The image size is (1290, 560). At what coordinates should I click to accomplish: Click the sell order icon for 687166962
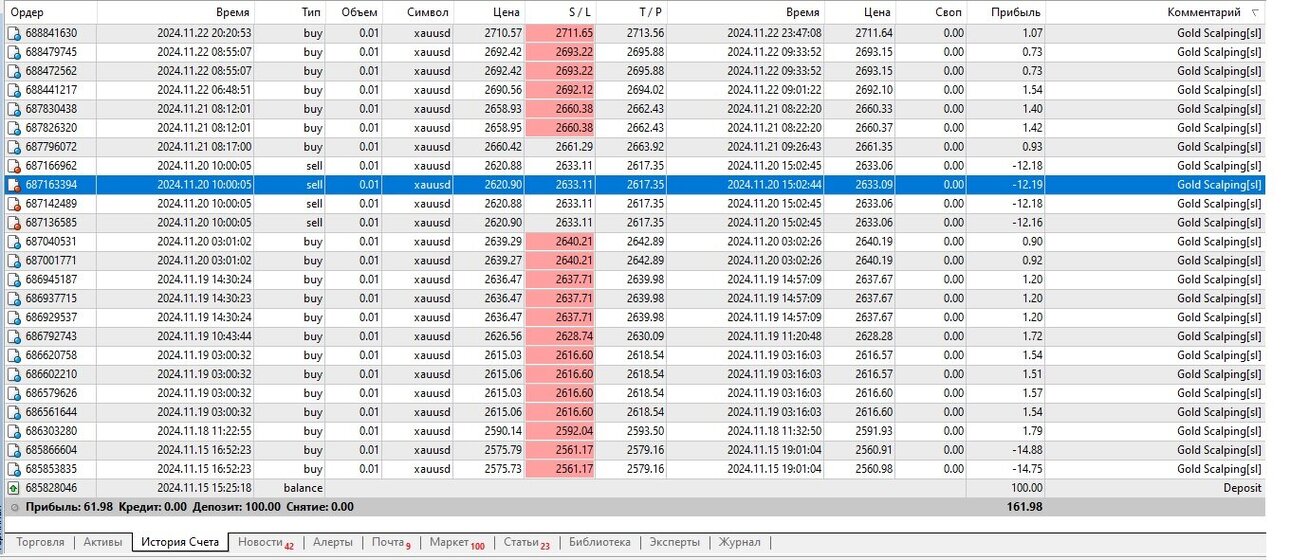pos(14,166)
